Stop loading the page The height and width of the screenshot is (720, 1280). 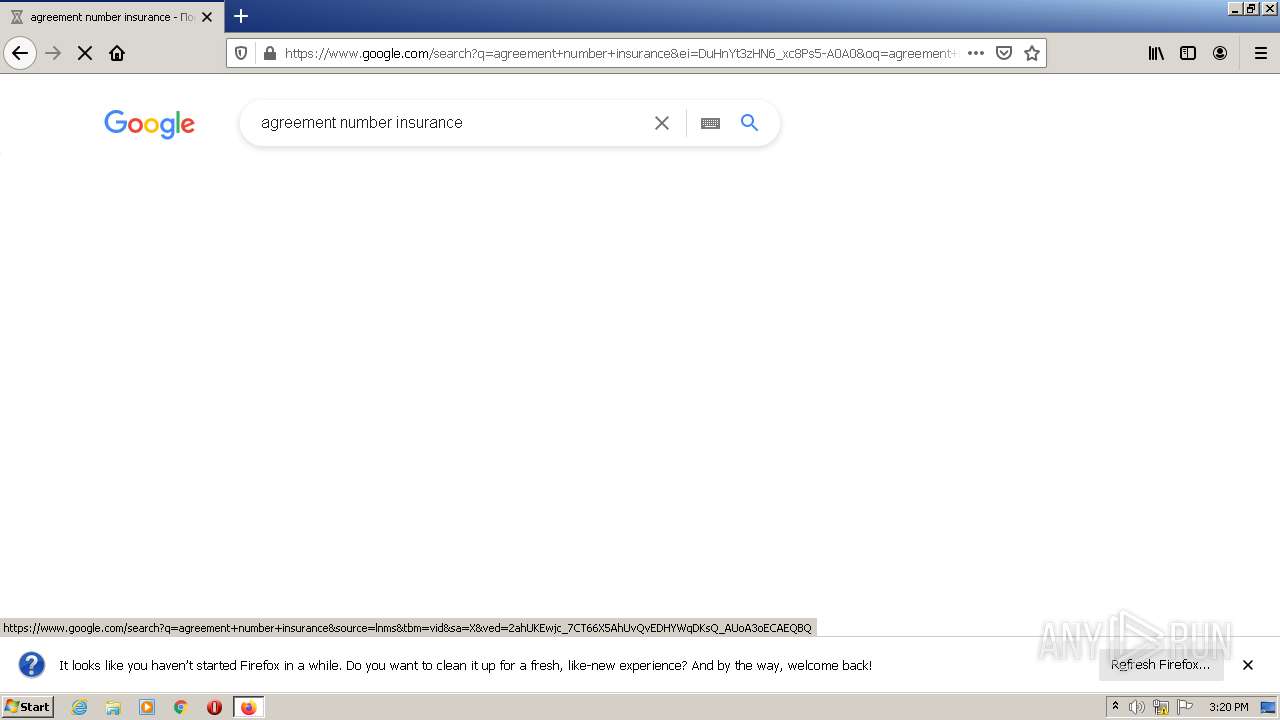tap(85, 53)
